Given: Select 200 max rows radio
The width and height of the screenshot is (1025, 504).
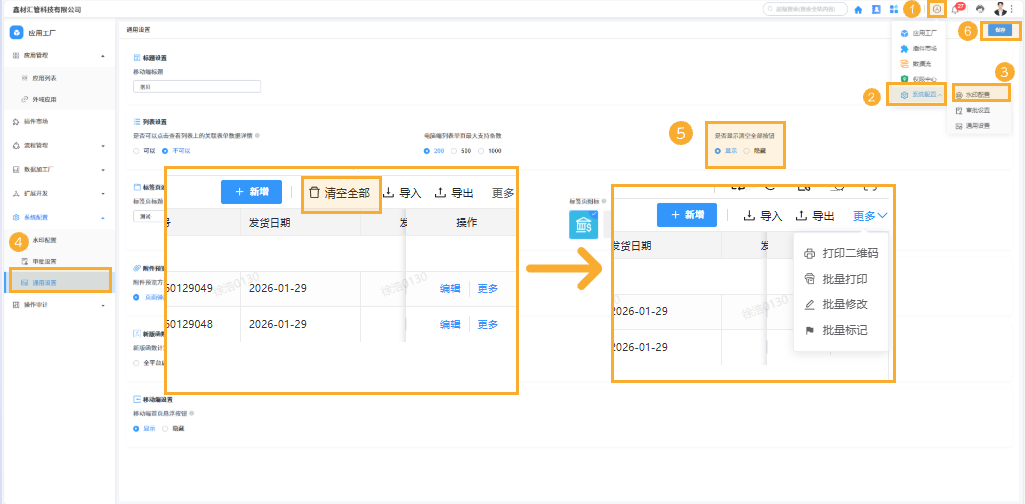Looking at the screenshot, I should [427, 151].
